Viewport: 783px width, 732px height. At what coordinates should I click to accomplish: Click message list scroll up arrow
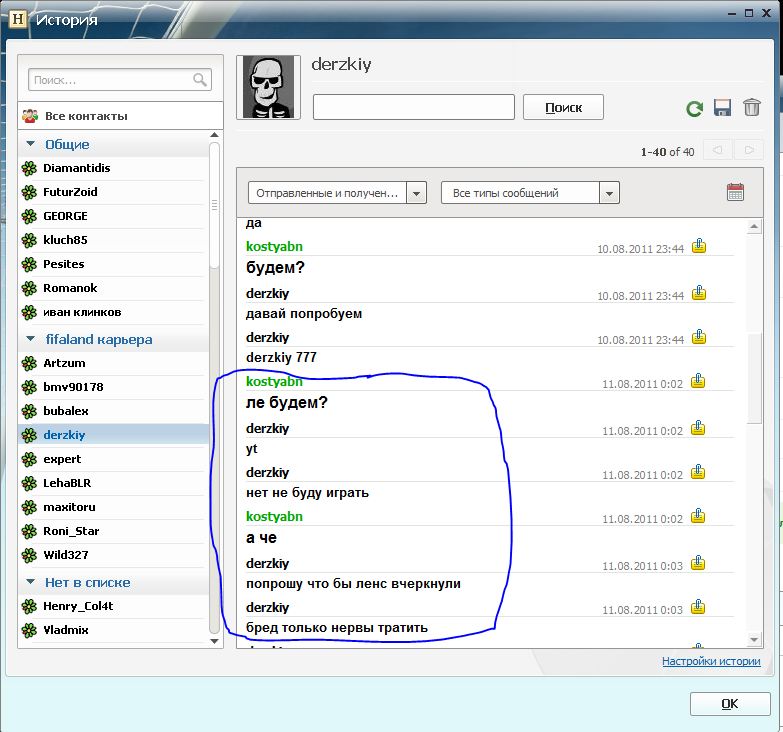click(754, 227)
